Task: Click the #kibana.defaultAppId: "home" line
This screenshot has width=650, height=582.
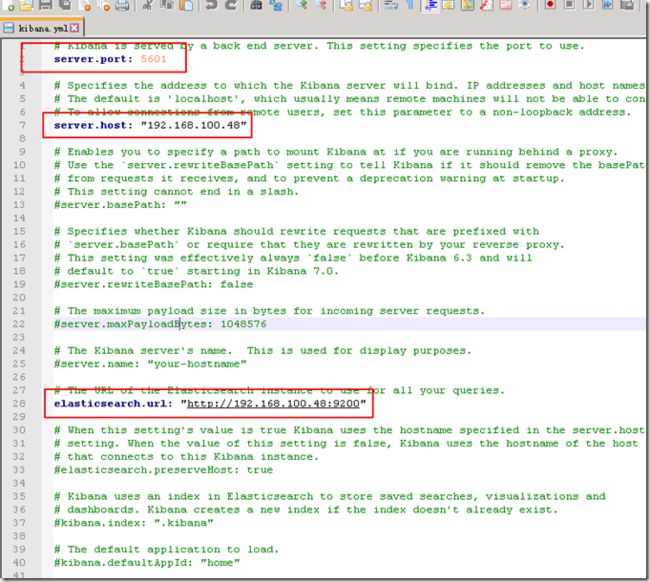Action: [x=147, y=563]
